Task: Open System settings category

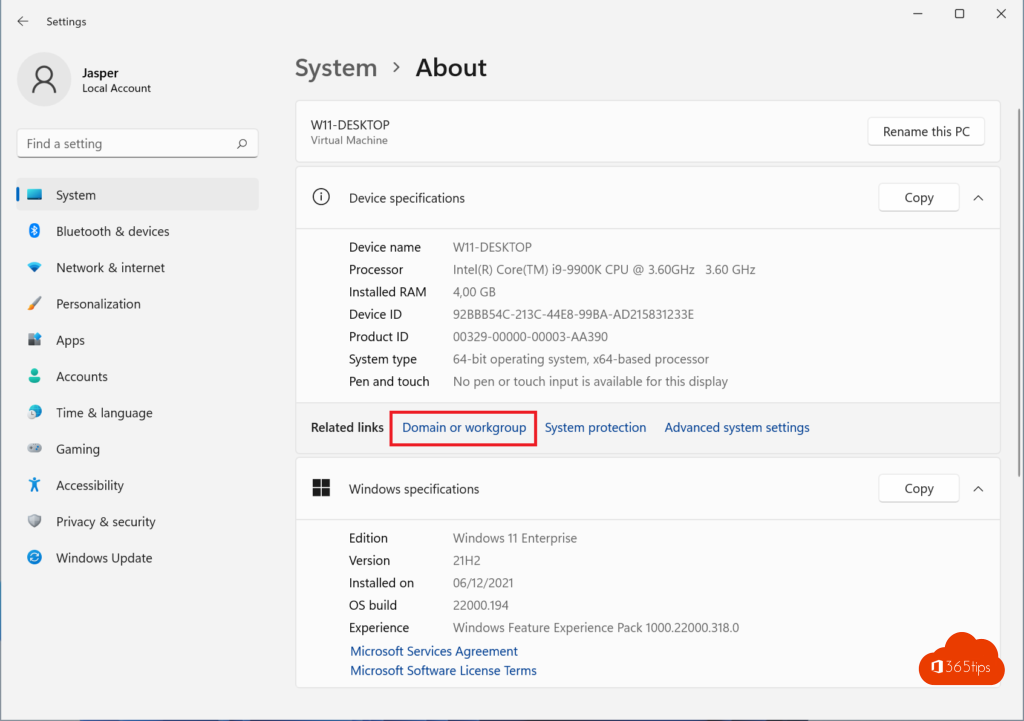Action: tap(138, 195)
